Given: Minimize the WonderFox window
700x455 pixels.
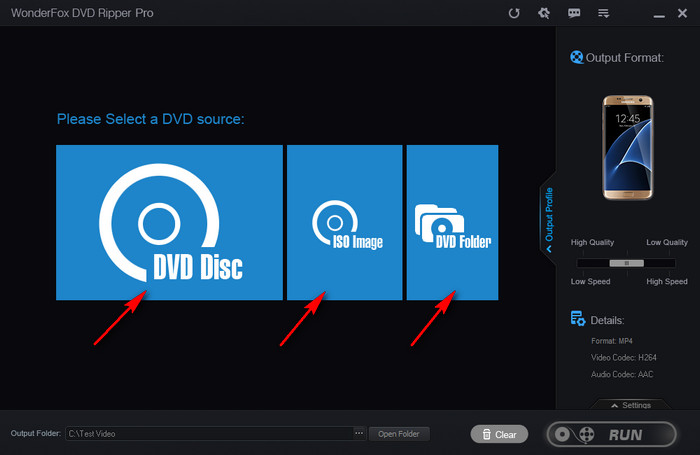Looking at the screenshot, I should (x=659, y=14).
